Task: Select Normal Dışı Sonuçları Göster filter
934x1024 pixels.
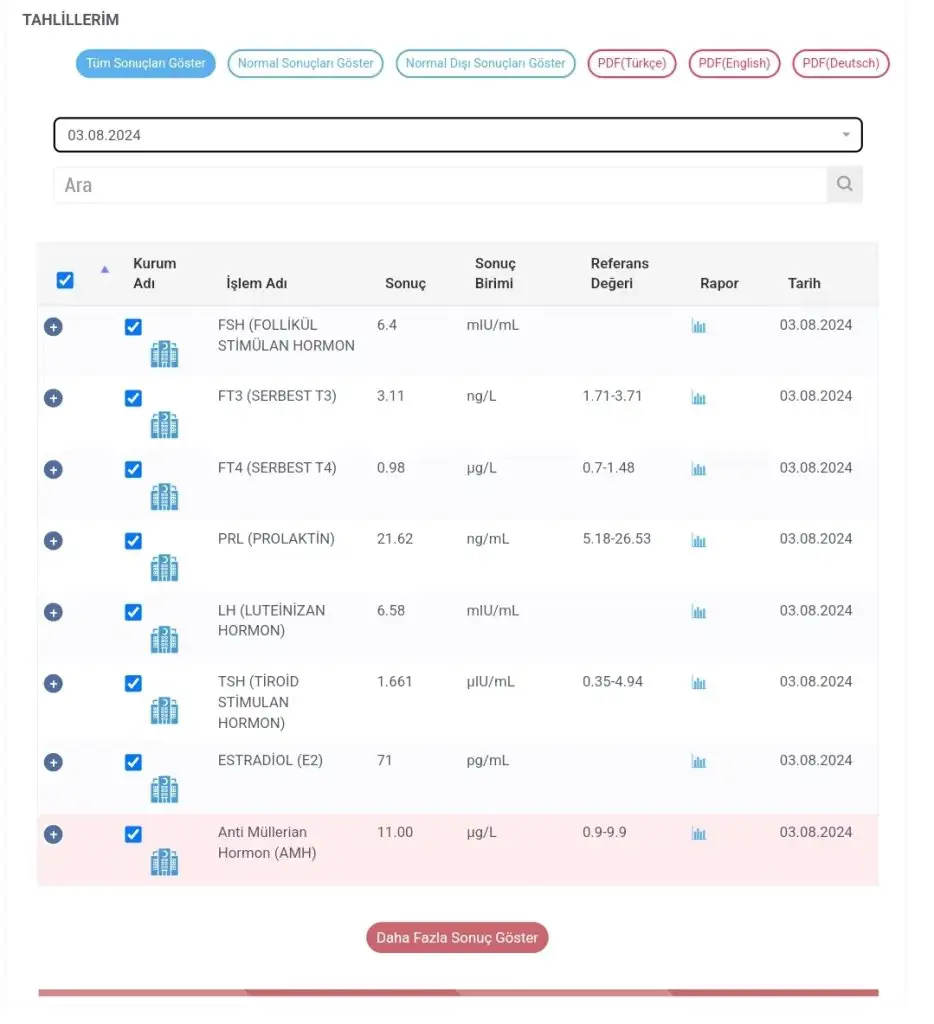Action: (486, 63)
